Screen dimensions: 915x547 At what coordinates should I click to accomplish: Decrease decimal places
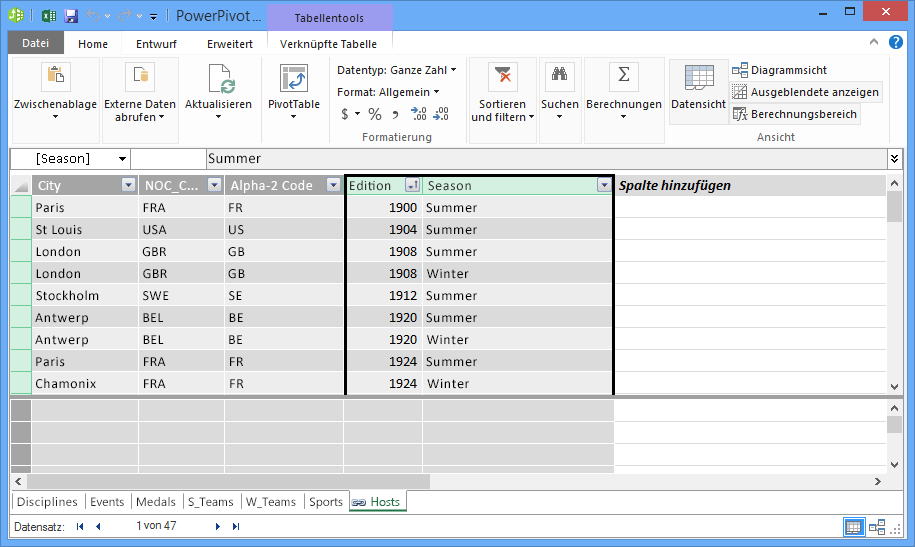click(441, 114)
